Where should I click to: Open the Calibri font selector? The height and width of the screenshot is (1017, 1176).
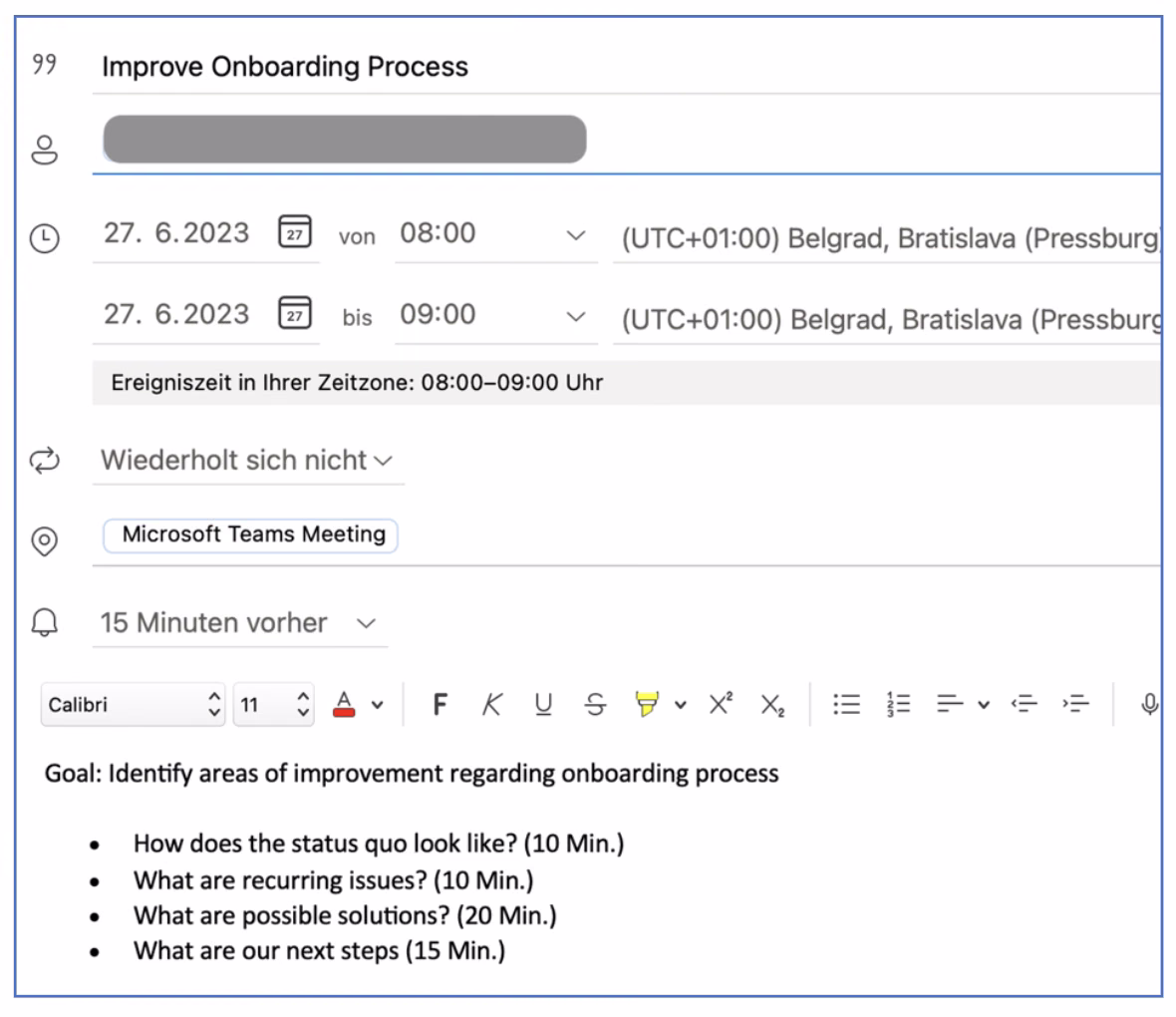pos(133,704)
